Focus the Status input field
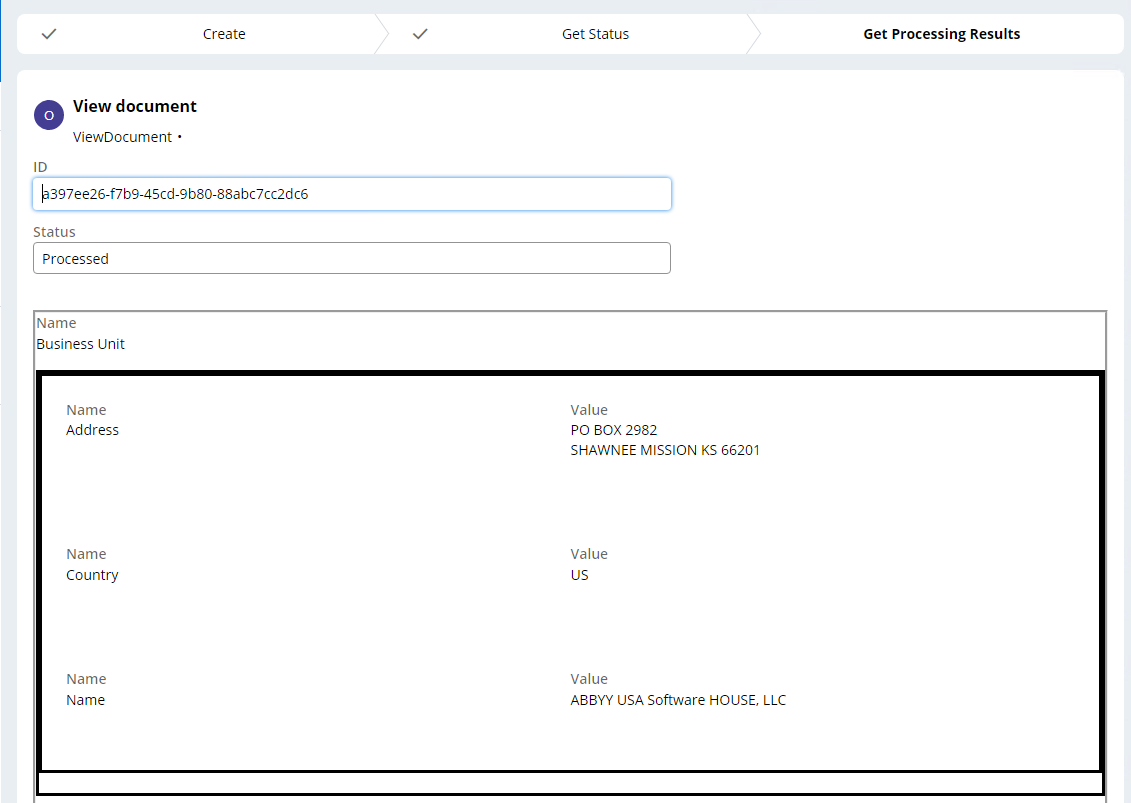 [352, 258]
